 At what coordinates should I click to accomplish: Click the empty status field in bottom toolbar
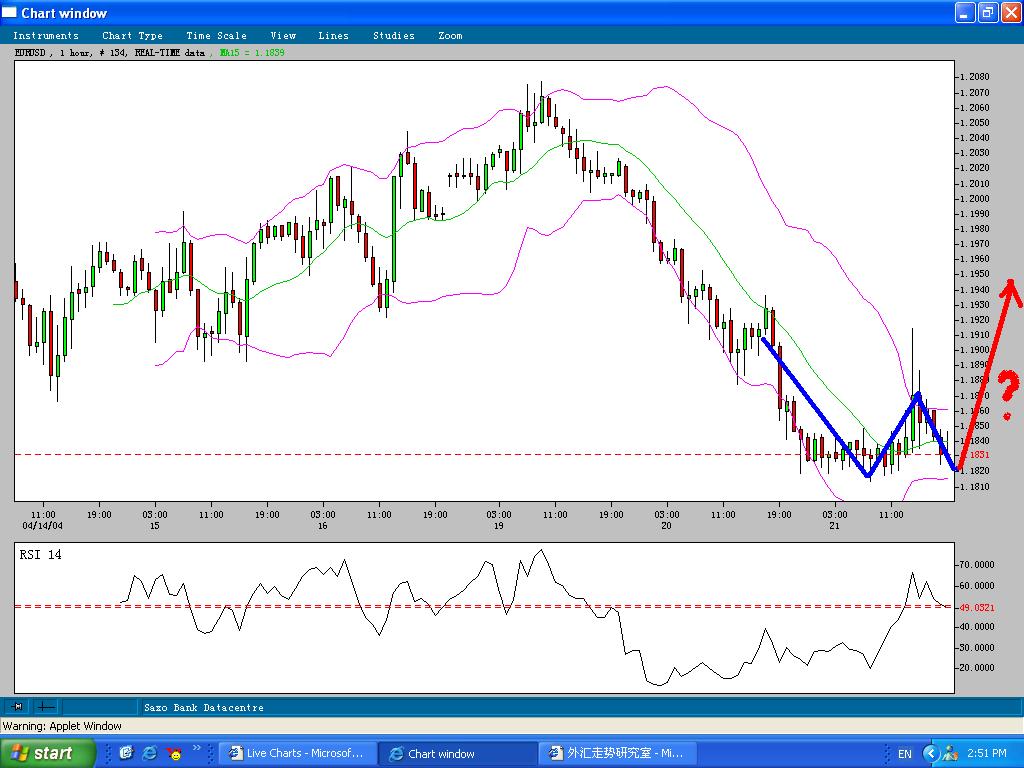[99, 706]
